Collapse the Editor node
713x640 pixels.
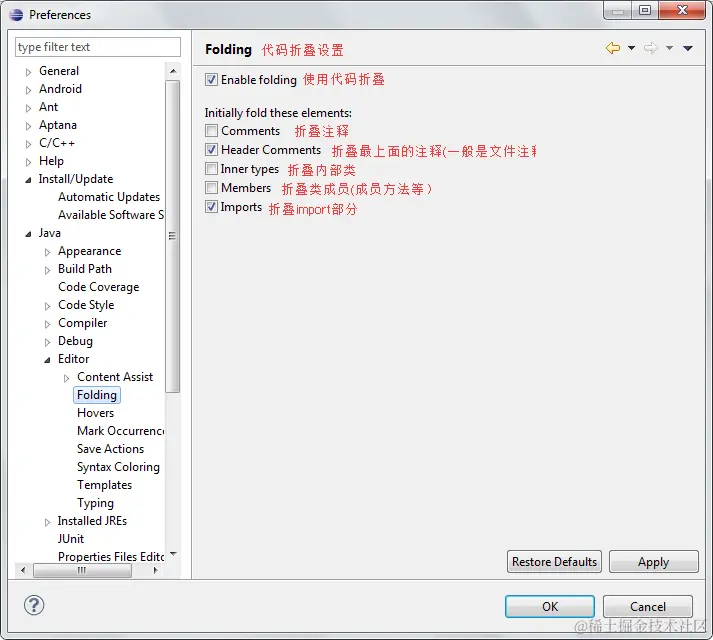click(47, 360)
